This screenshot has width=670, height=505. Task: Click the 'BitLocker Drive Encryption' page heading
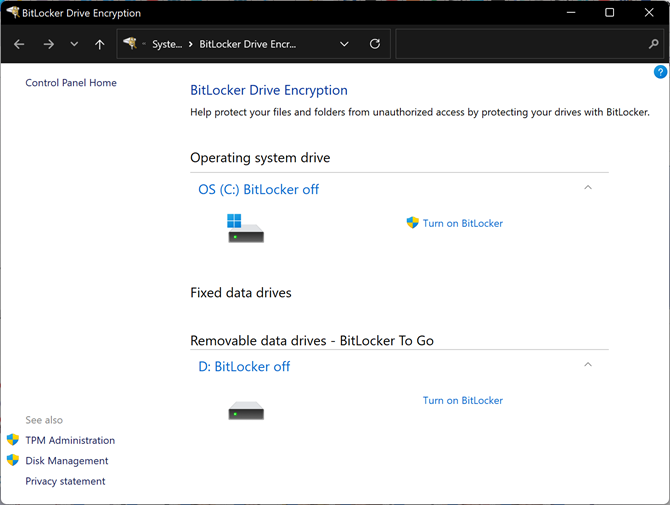269,91
